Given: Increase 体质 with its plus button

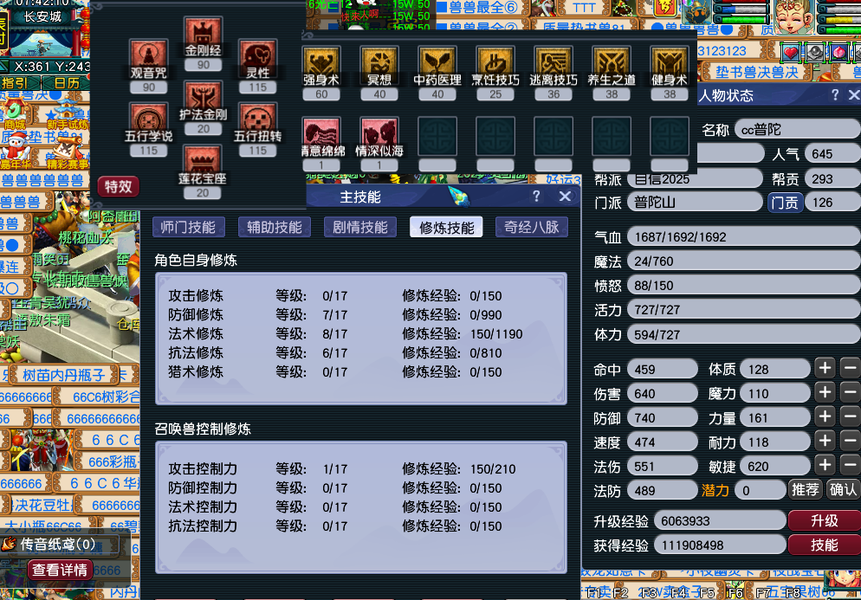Looking at the screenshot, I should coord(825,368).
